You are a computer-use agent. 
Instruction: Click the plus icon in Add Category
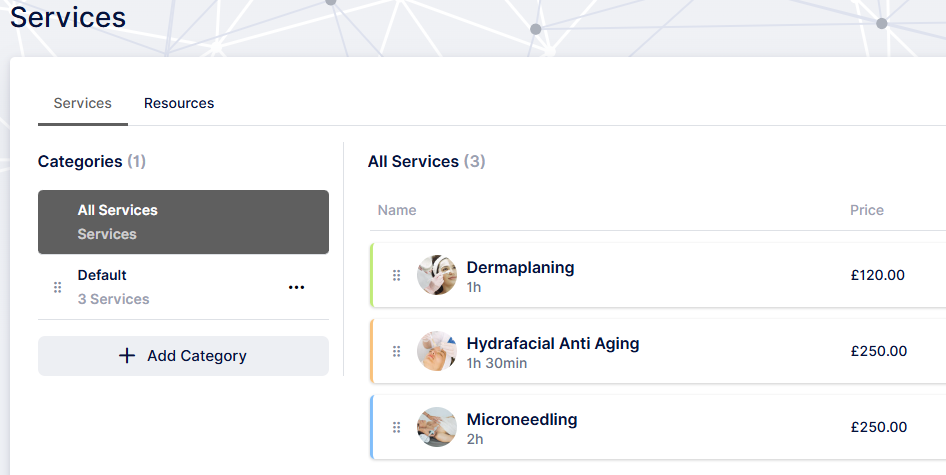point(127,356)
